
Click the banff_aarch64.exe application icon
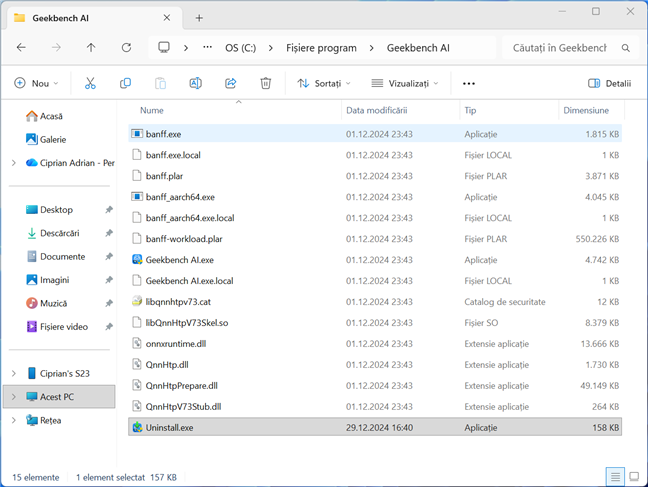(x=137, y=197)
